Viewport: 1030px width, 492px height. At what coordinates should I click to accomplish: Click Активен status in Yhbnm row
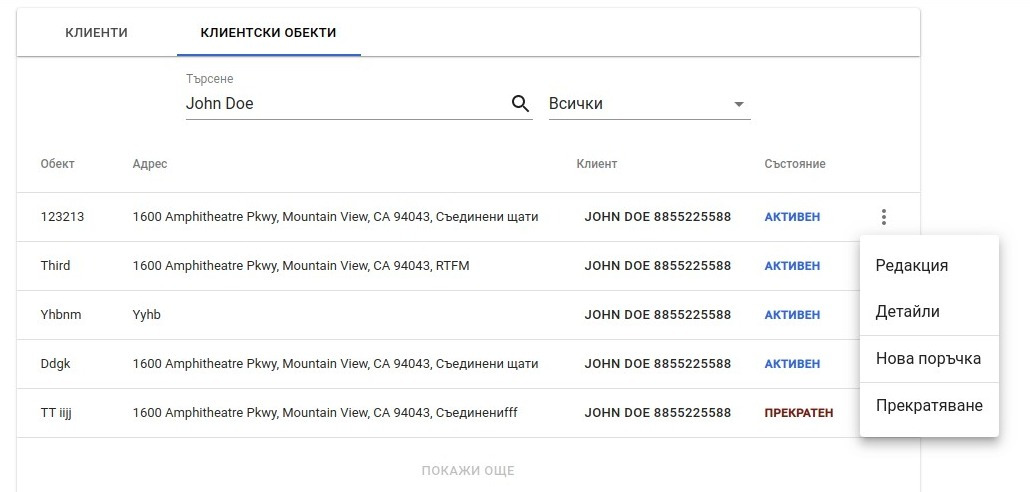(x=792, y=315)
